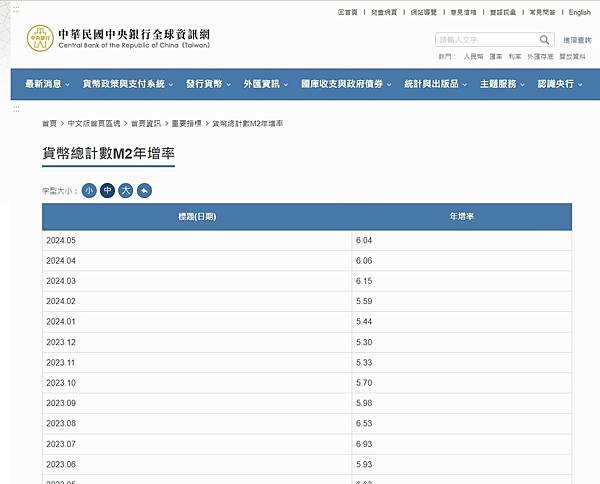Click the Central Bank logo emblem
Viewport: 600px width, 484px height.
[x=40, y=38]
